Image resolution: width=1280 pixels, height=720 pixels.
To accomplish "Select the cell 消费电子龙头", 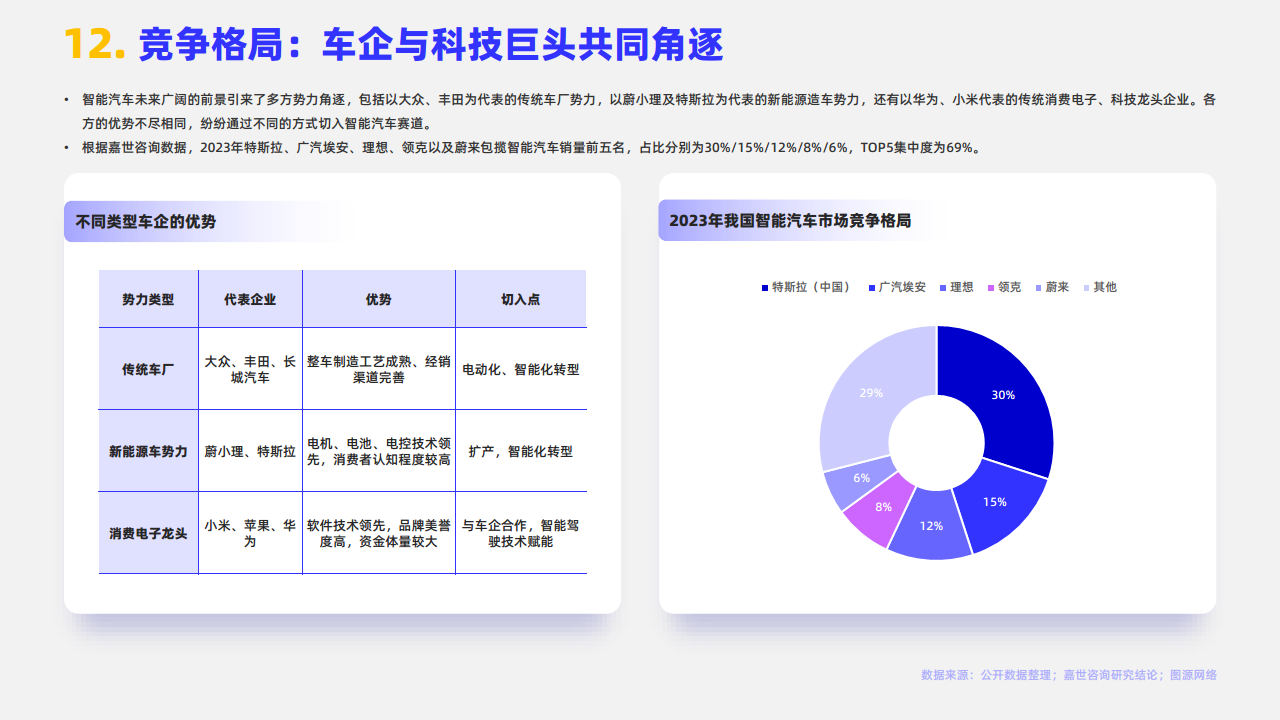I will click(x=148, y=533).
